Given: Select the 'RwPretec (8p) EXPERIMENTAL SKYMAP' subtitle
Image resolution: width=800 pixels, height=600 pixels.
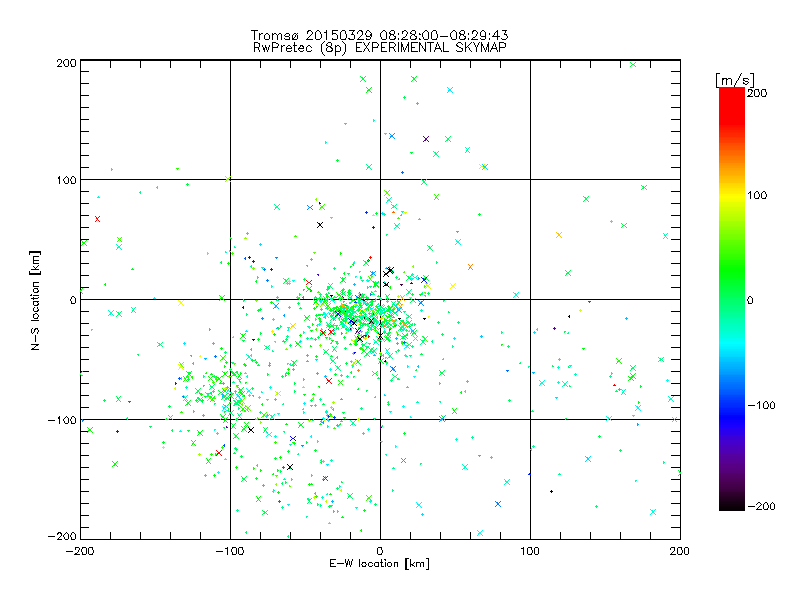Looking at the screenshot, I should (x=380, y=48).
